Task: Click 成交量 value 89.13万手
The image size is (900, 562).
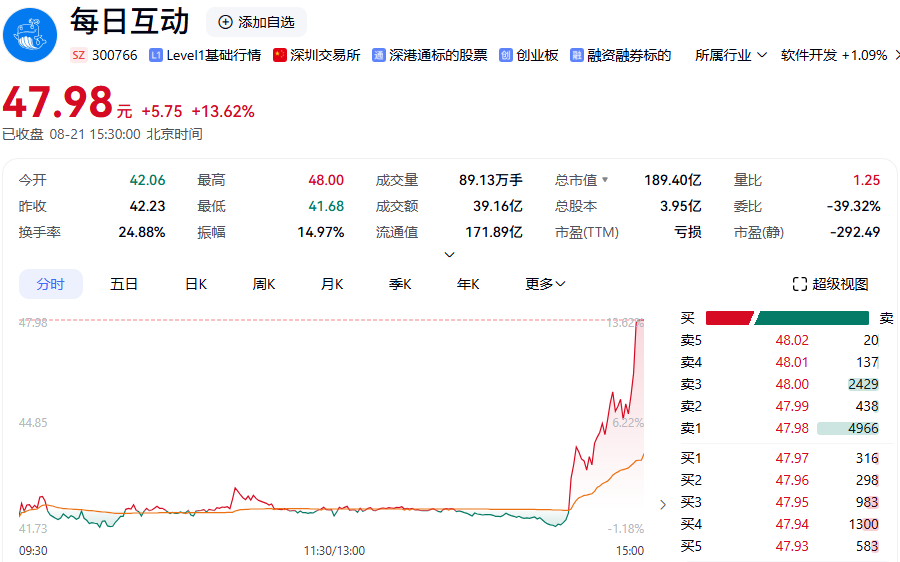Action: (x=491, y=180)
